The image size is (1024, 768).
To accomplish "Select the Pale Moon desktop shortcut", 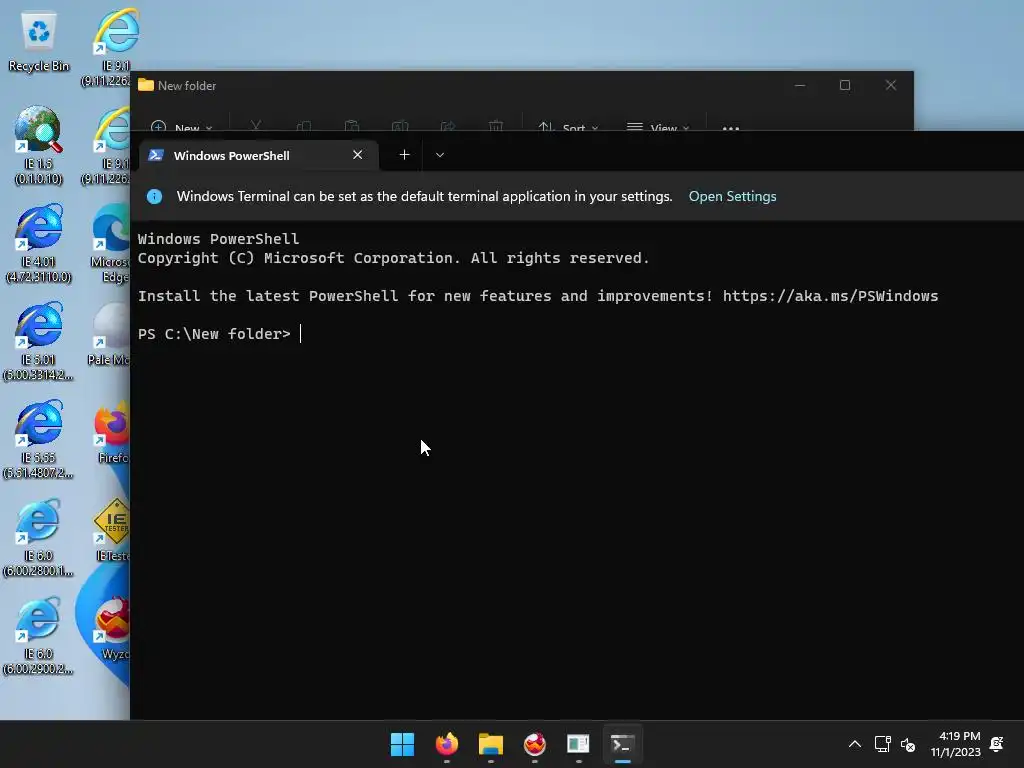I will tap(111, 334).
